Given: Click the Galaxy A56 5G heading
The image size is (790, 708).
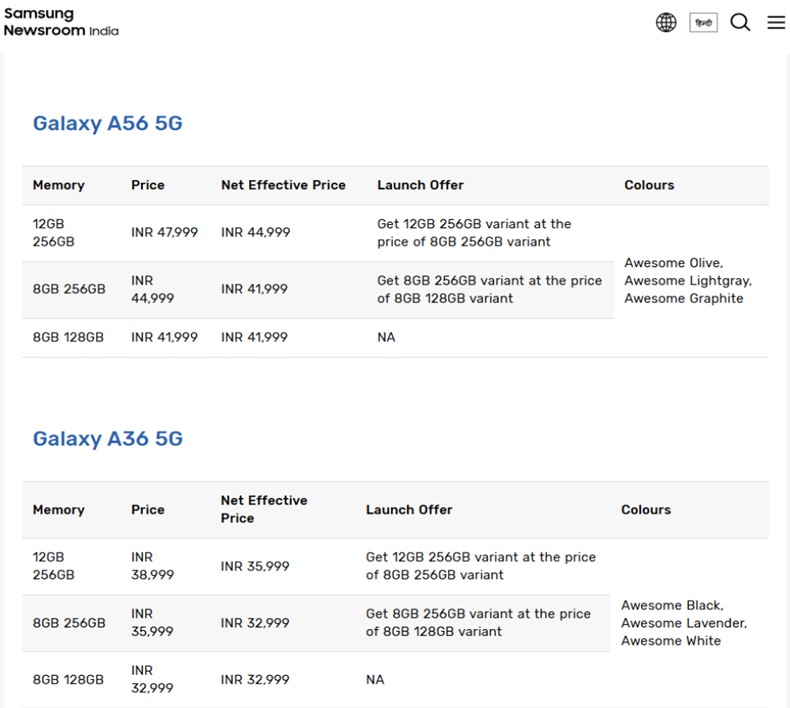Looking at the screenshot, I should pyautogui.click(x=107, y=123).
